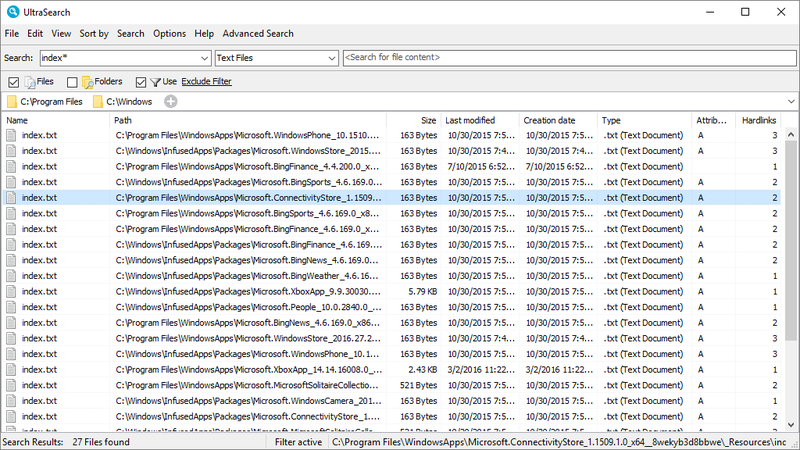
Task: Click the C:\Program Files folder icon
Action: coord(12,101)
